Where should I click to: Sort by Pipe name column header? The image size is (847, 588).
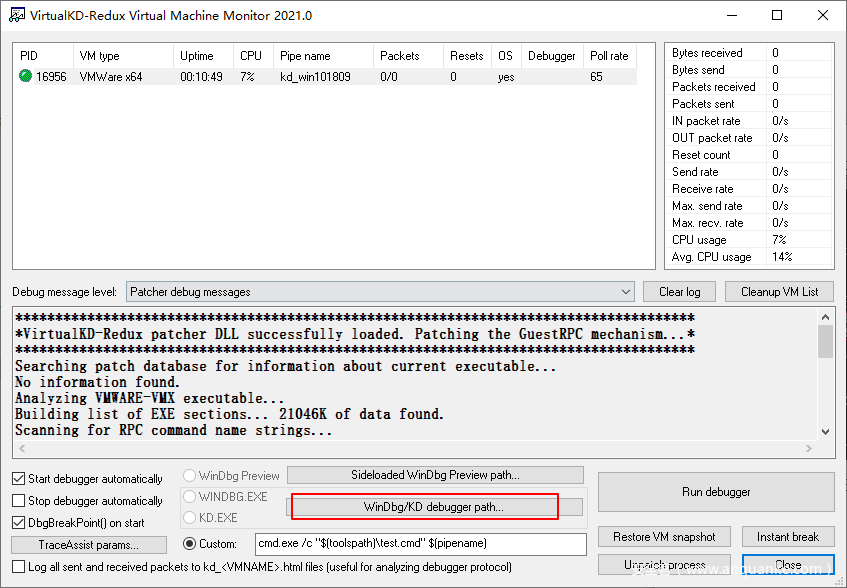coord(324,56)
